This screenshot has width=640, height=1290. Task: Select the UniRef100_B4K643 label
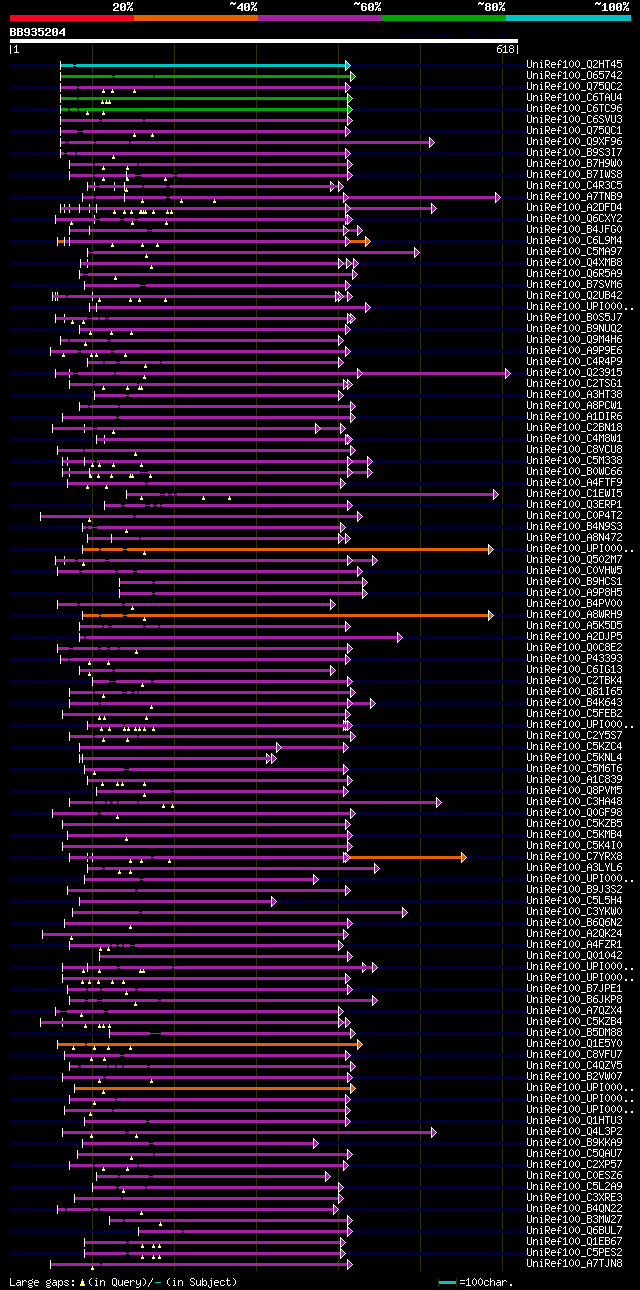pos(574,703)
